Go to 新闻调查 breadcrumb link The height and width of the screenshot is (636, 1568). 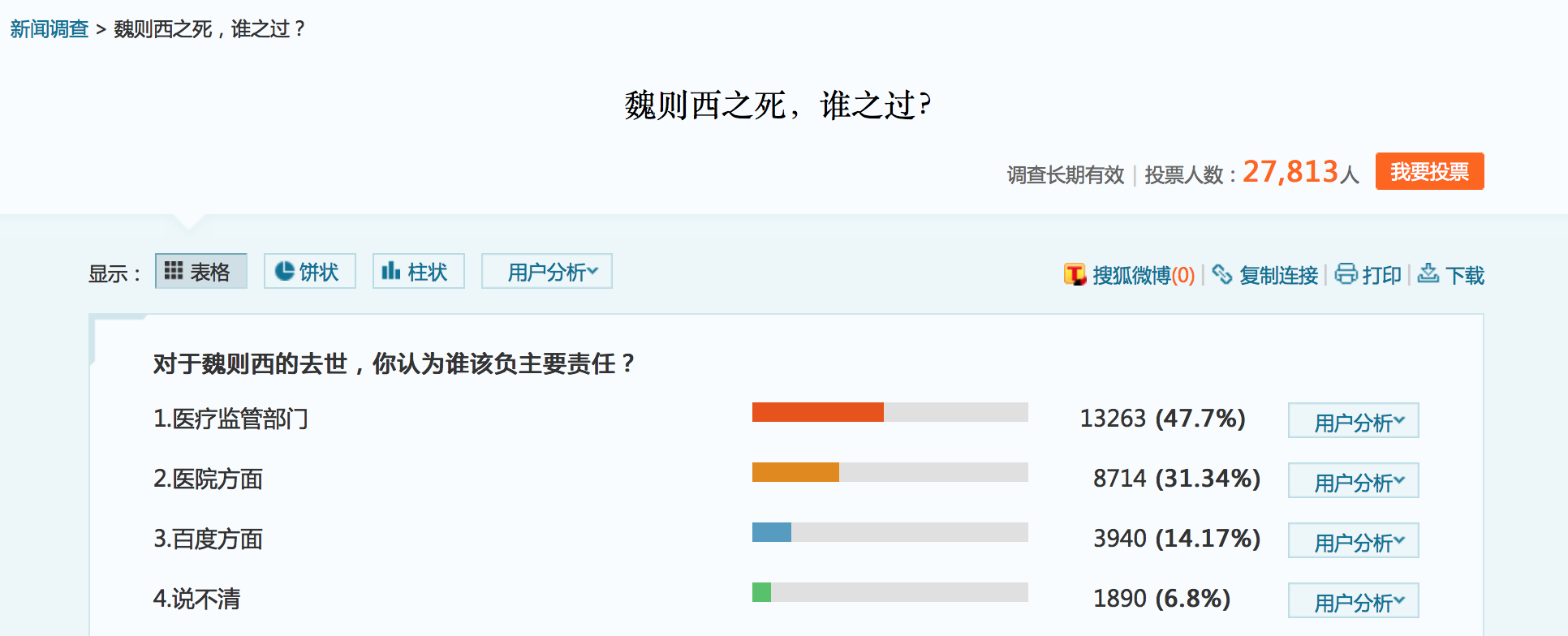click(x=49, y=29)
